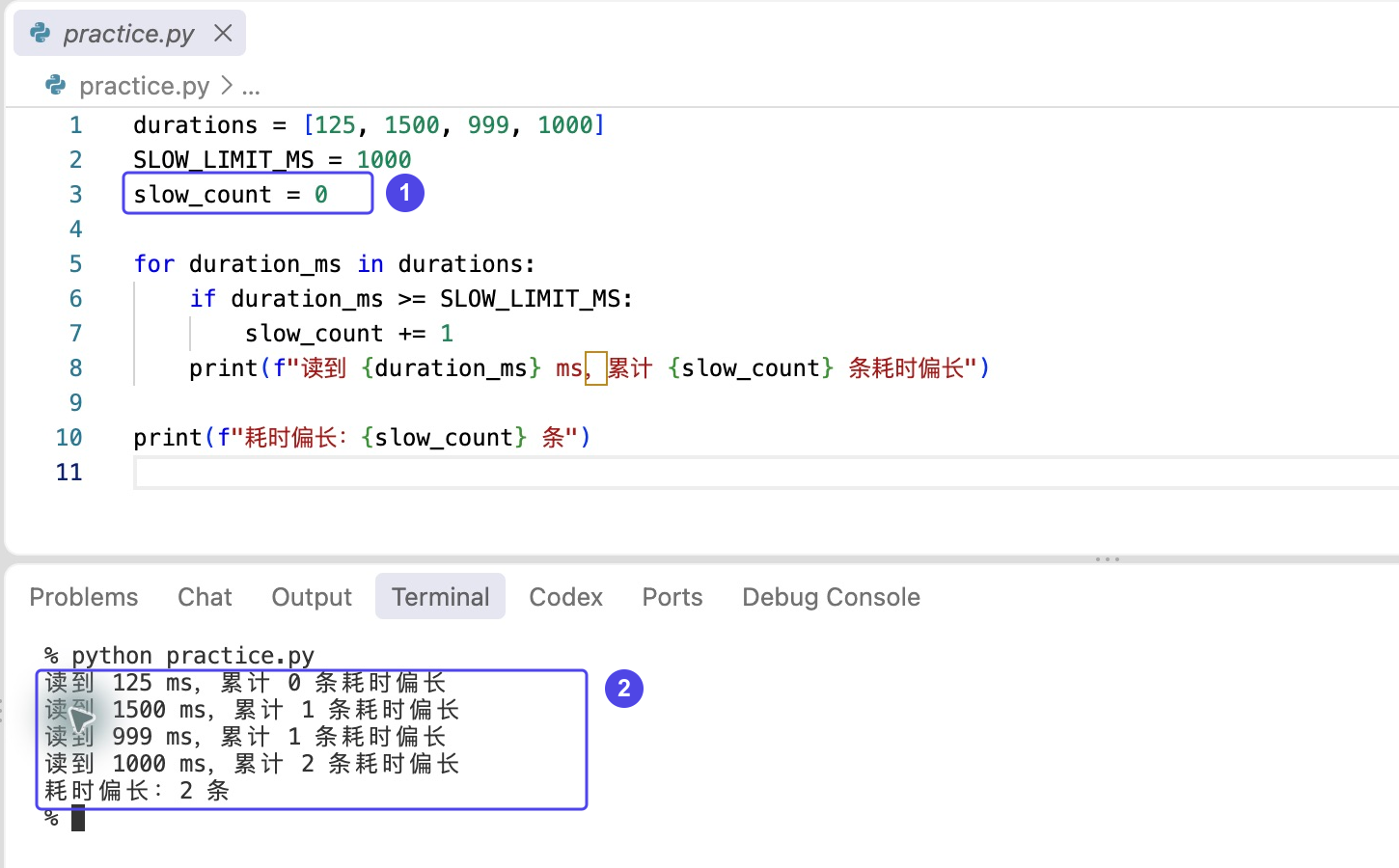Click 'slow_count += 1' on line 7
Viewport: 1399px width, 868px height.
349,334
